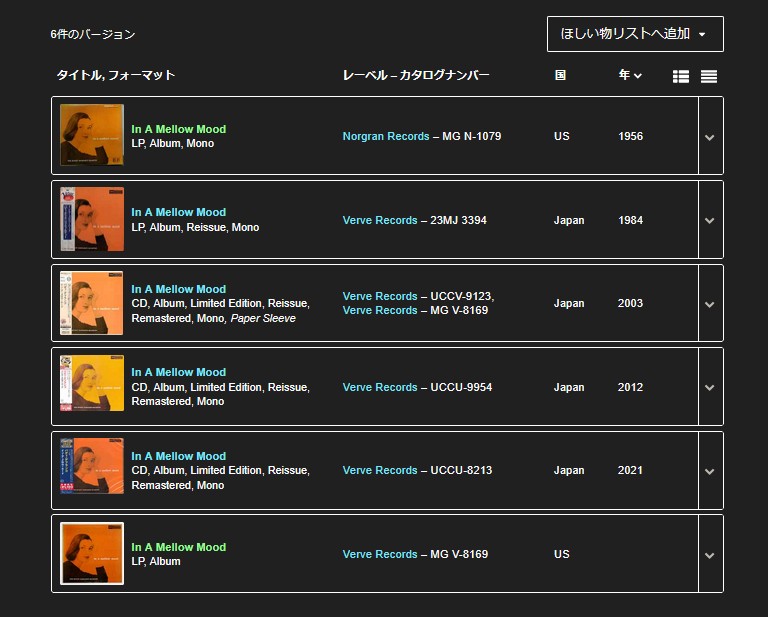Open In A Mellow Mood 1956 US title link
Viewport: 768px width, 617px height.
click(179, 129)
